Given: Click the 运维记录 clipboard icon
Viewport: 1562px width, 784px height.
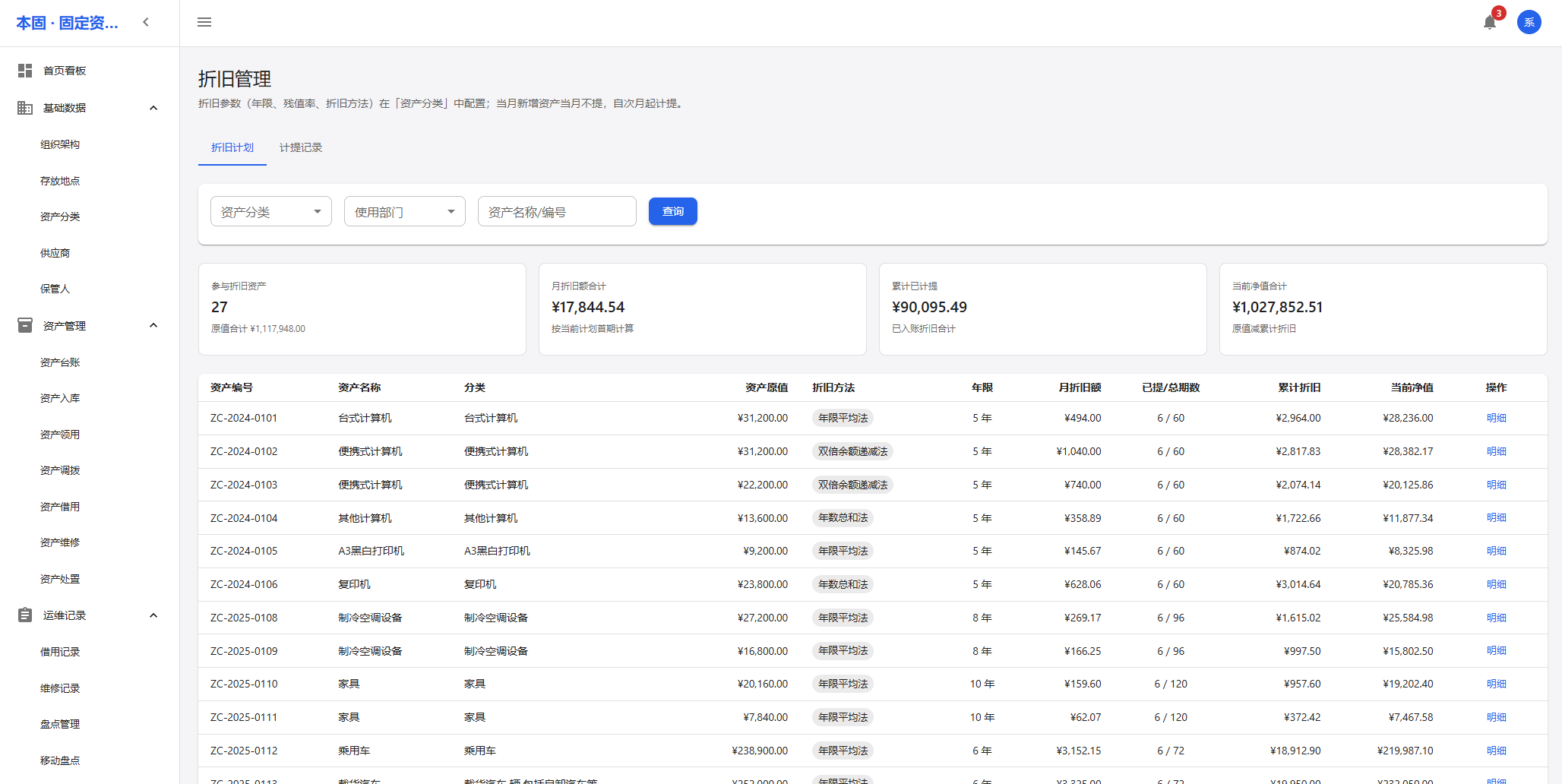Looking at the screenshot, I should pos(25,615).
